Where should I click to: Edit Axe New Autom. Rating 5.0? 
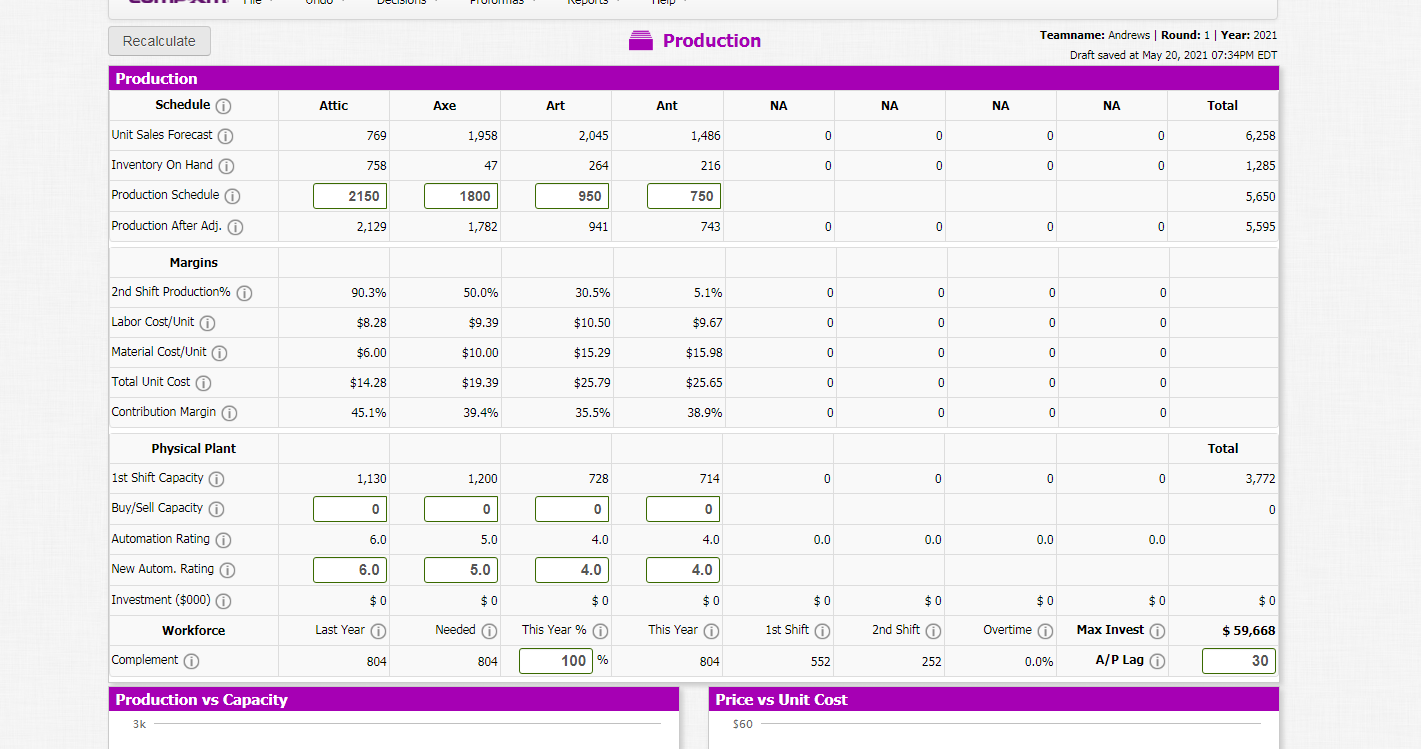tap(461, 570)
